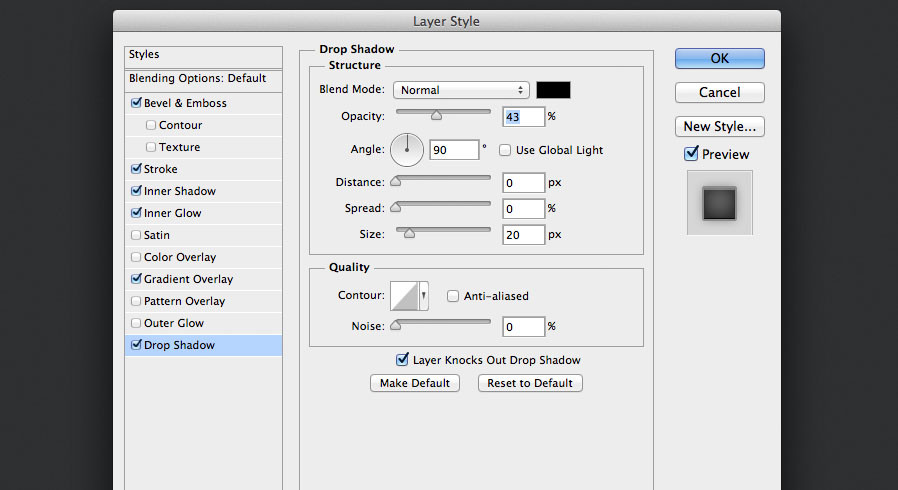
Task: Toggle the Preview checkbox
Action: 691,154
